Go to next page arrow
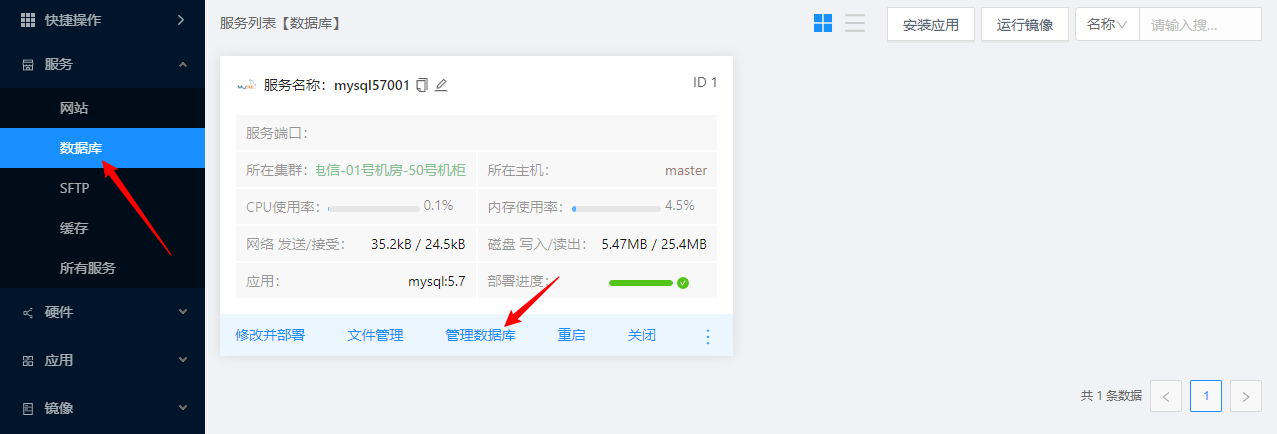Screen dimensions: 1277x434 pos(1245,396)
